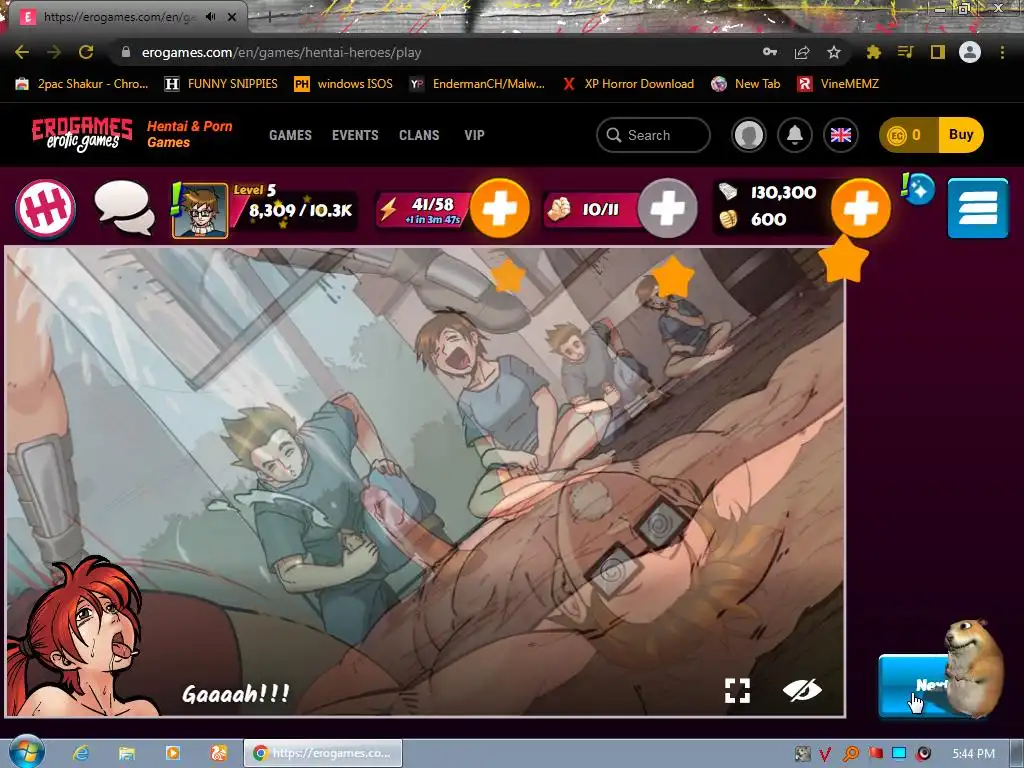The height and width of the screenshot is (768, 1024).
Task: Open the site user account avatar
Action: tap(749, 135)
